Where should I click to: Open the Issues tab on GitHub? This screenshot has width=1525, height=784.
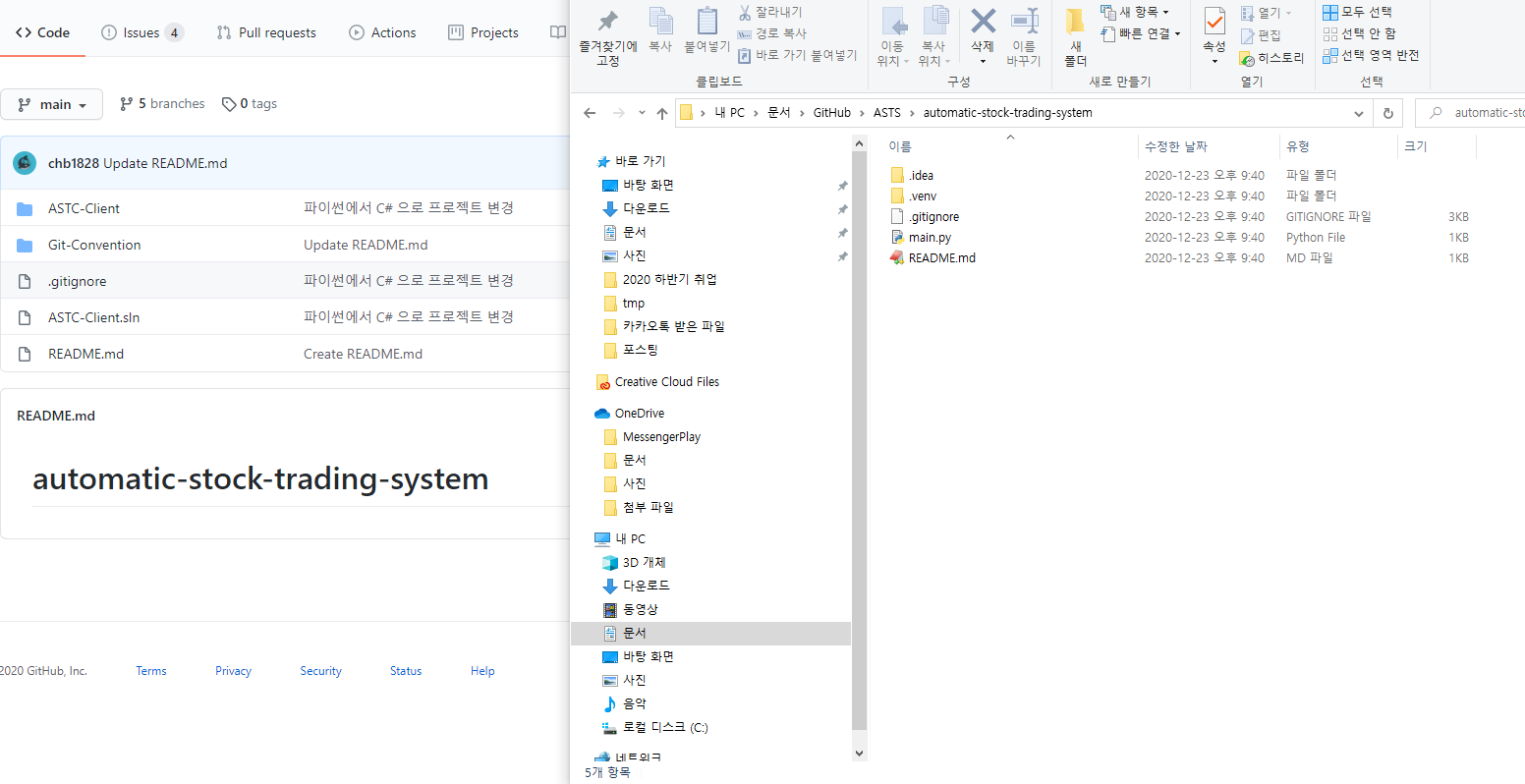click(x=142, y=32)
